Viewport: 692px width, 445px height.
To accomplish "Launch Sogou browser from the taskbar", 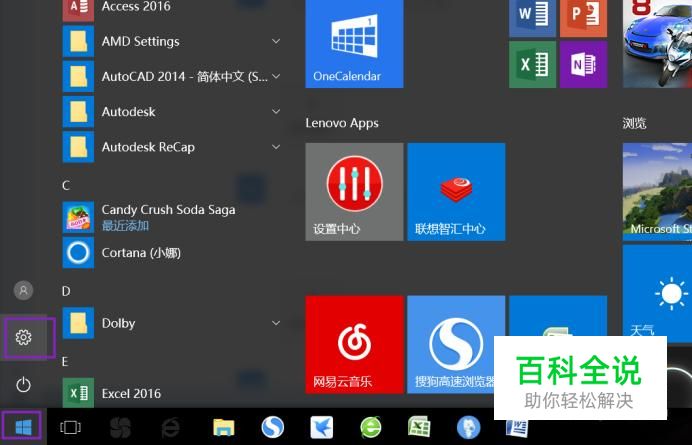I will tap(272, 427).
